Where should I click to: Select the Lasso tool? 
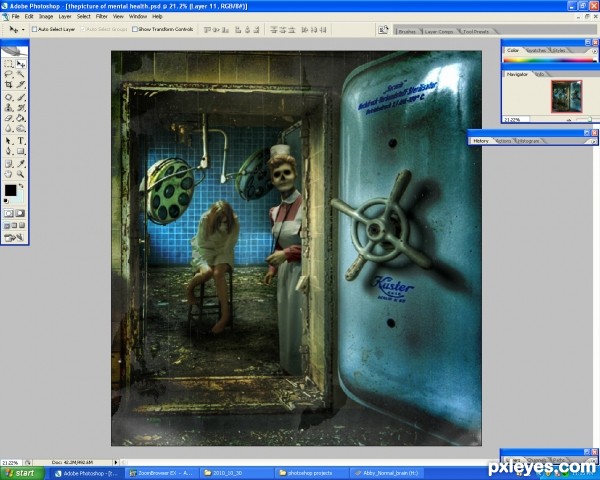tap(9, 74)
